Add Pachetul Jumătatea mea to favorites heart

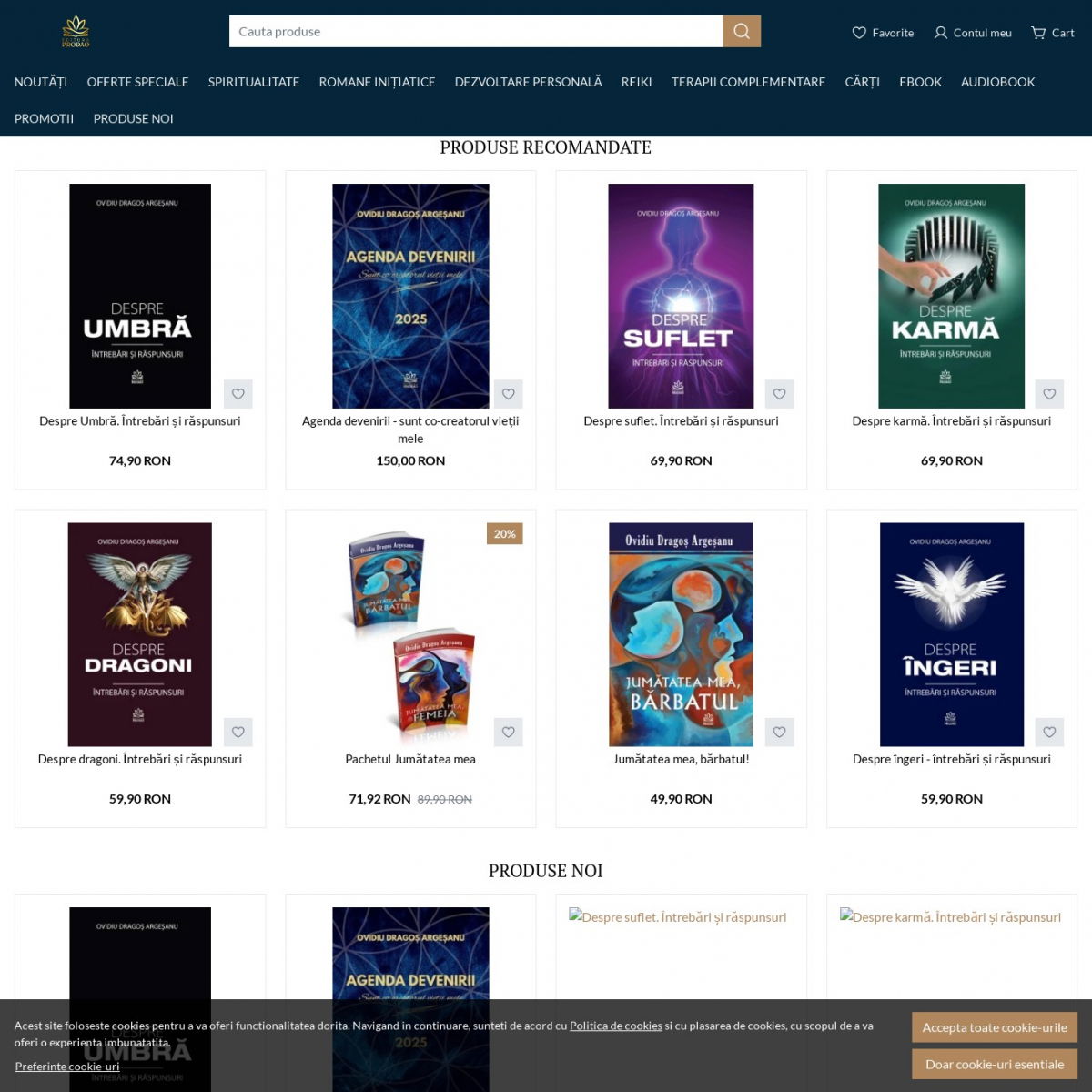tap(509, 733)
